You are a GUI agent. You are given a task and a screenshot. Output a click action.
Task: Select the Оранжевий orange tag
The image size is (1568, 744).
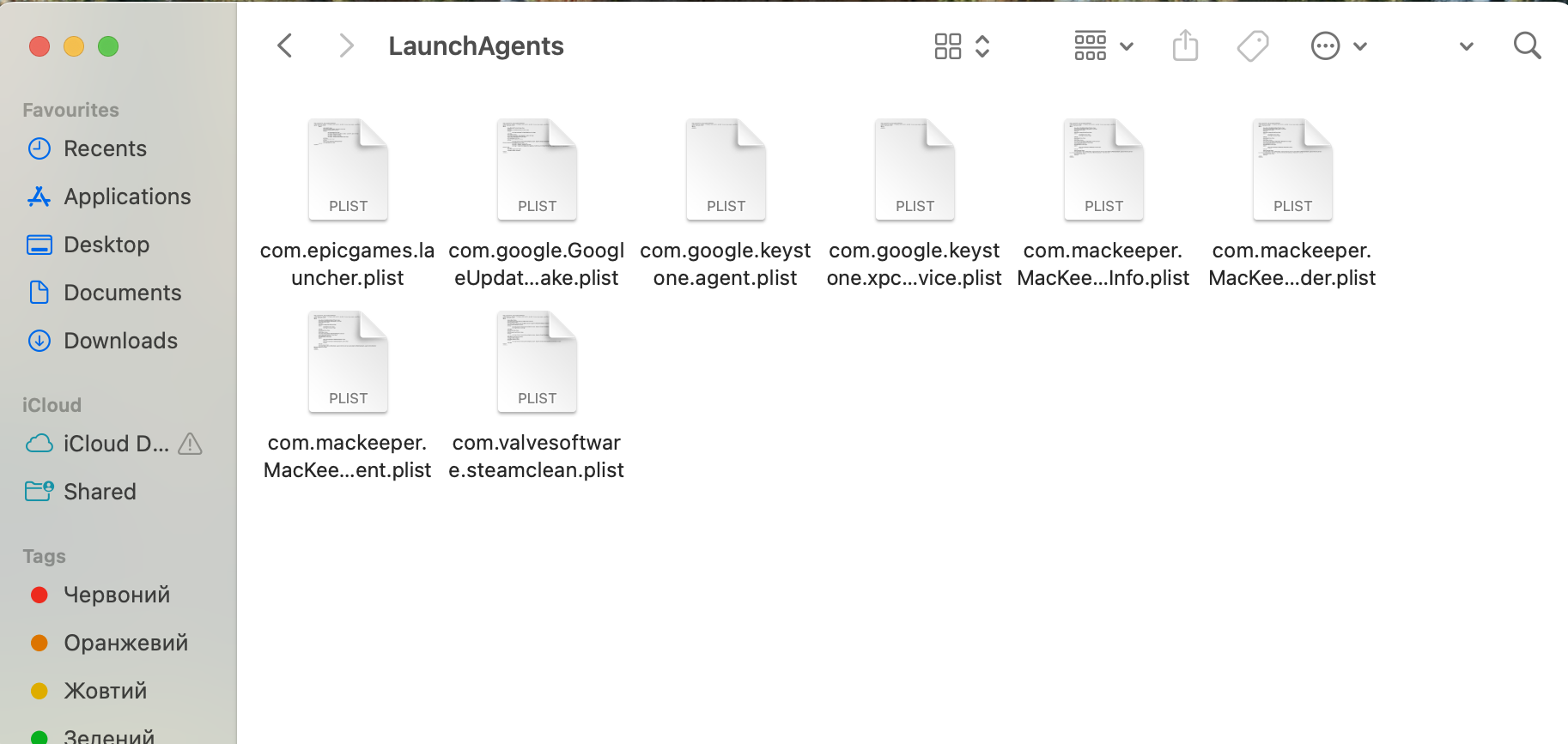[x=109, y=643]
